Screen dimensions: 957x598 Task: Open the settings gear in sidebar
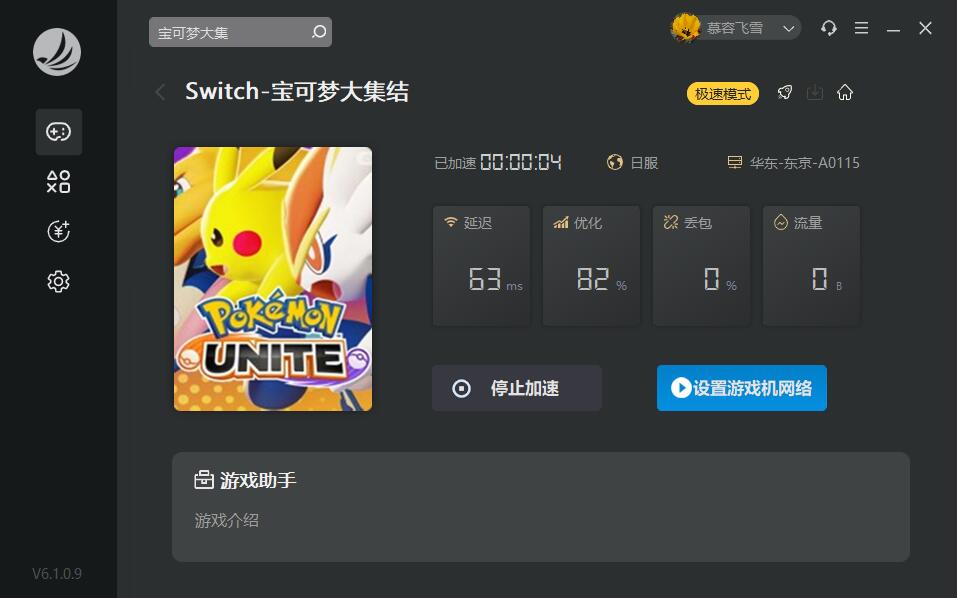point(59,281)
